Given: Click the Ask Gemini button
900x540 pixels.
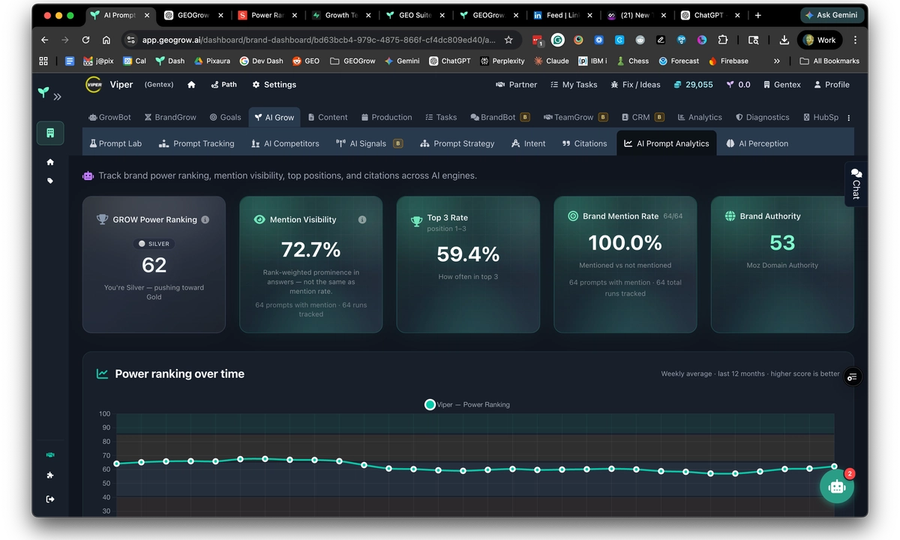Looking at the screenshot, I should point(832,15).
